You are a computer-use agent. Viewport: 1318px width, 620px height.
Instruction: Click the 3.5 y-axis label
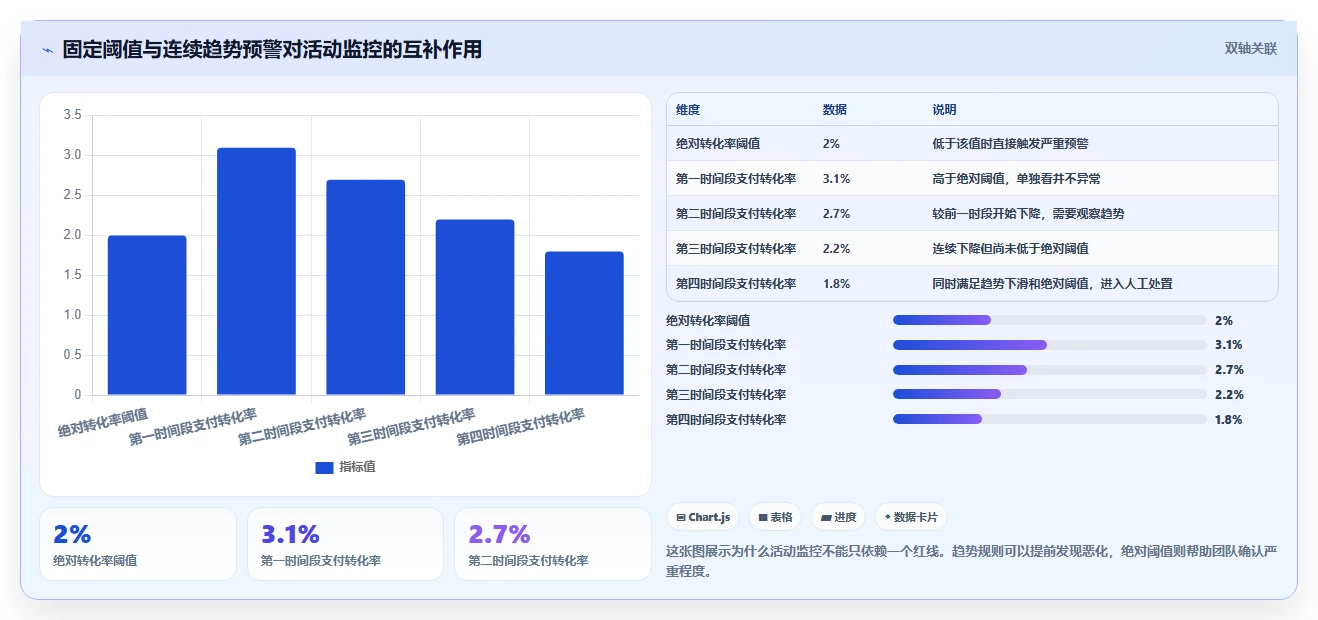pyautogui.click(x=72, y=115)
